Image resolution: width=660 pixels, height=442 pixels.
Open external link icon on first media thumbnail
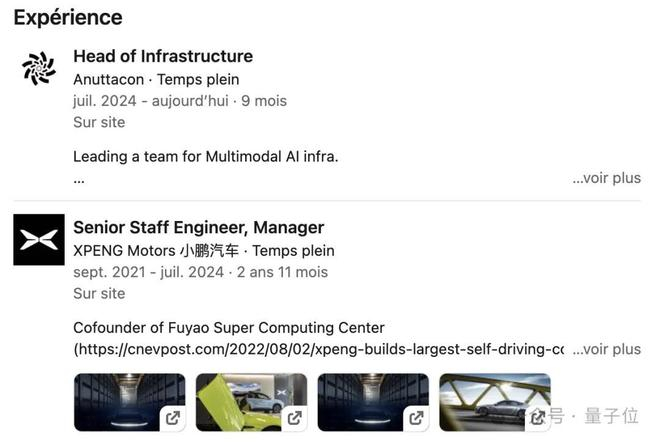click(172, 418)
